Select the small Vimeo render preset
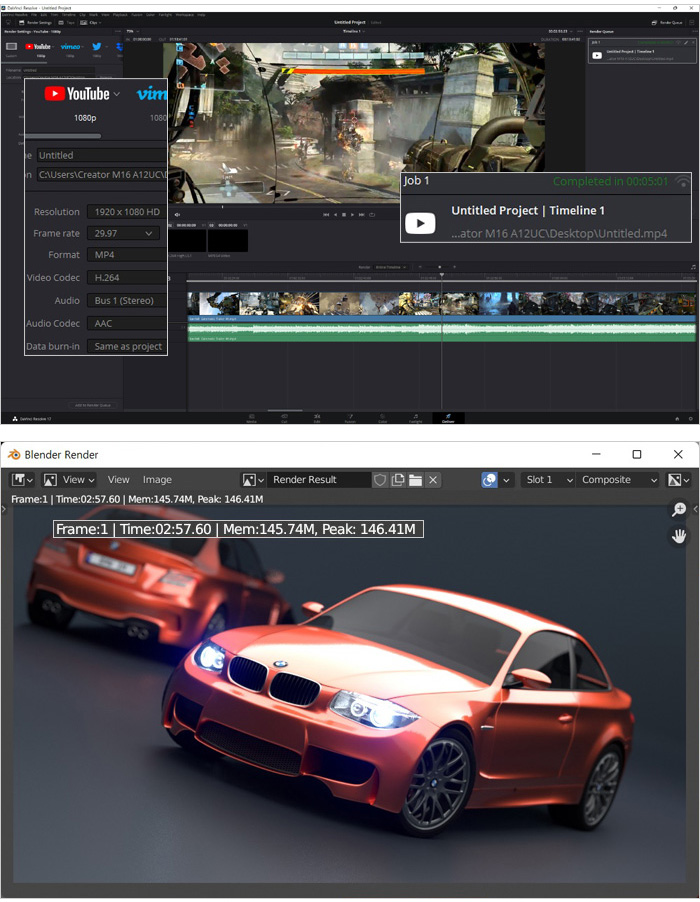Viewport: 700px width, 902px height. (x=71, y=48)
